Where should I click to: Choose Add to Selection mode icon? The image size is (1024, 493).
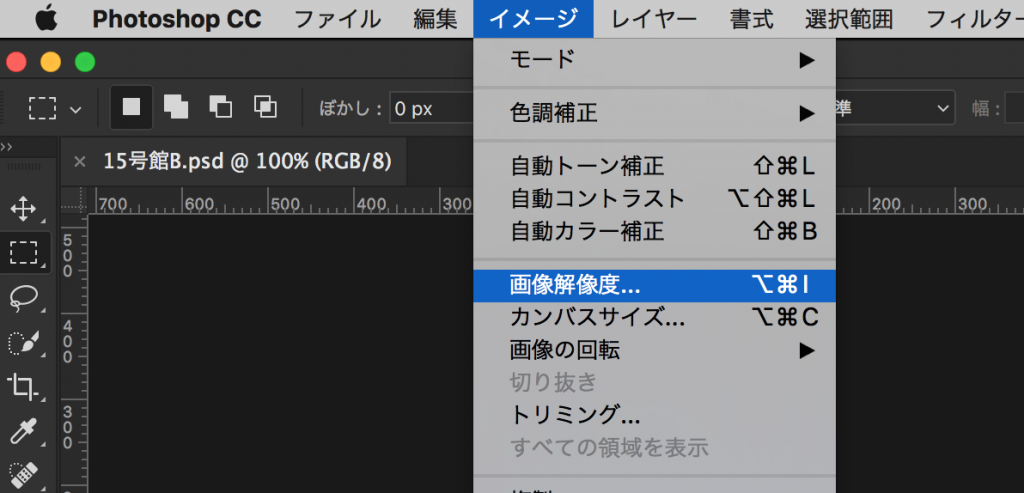pyautogui.click(x=176, y=107)
